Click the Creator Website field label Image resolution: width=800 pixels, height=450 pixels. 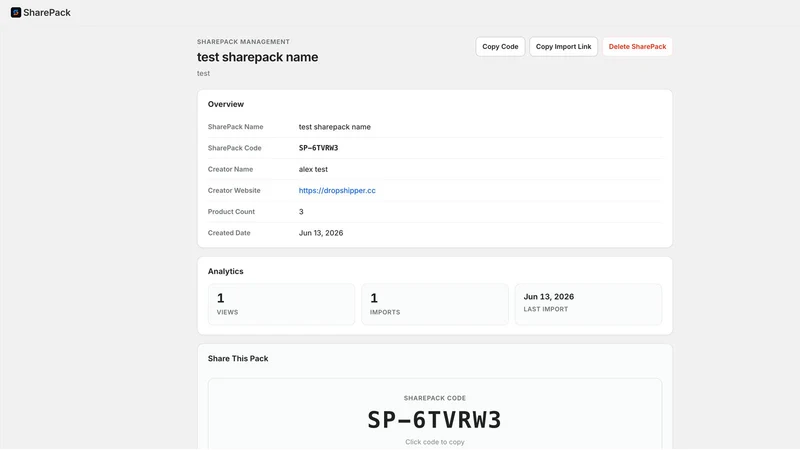(234, 190)
